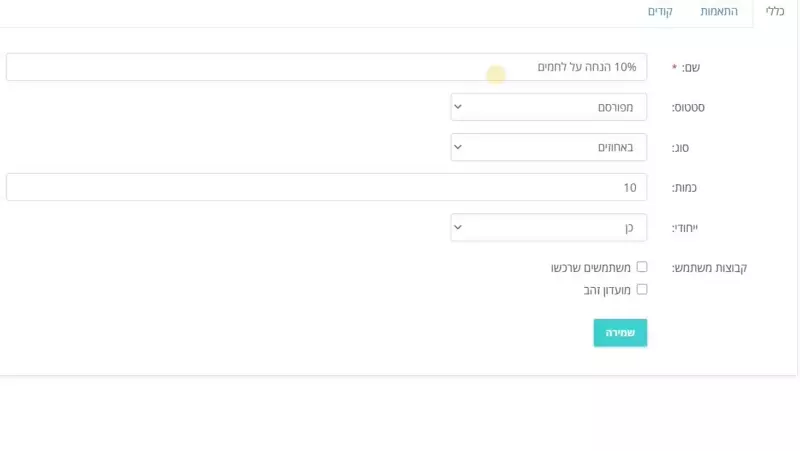Switch to the קודים tab
Screen dimensions: 800x451
tap(660, 11)
